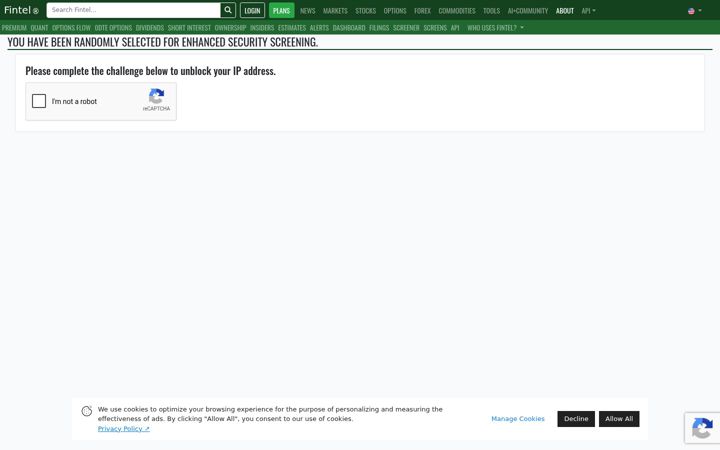Click the Fintel logo
The image size is (720, 450).
pos(22,10)
